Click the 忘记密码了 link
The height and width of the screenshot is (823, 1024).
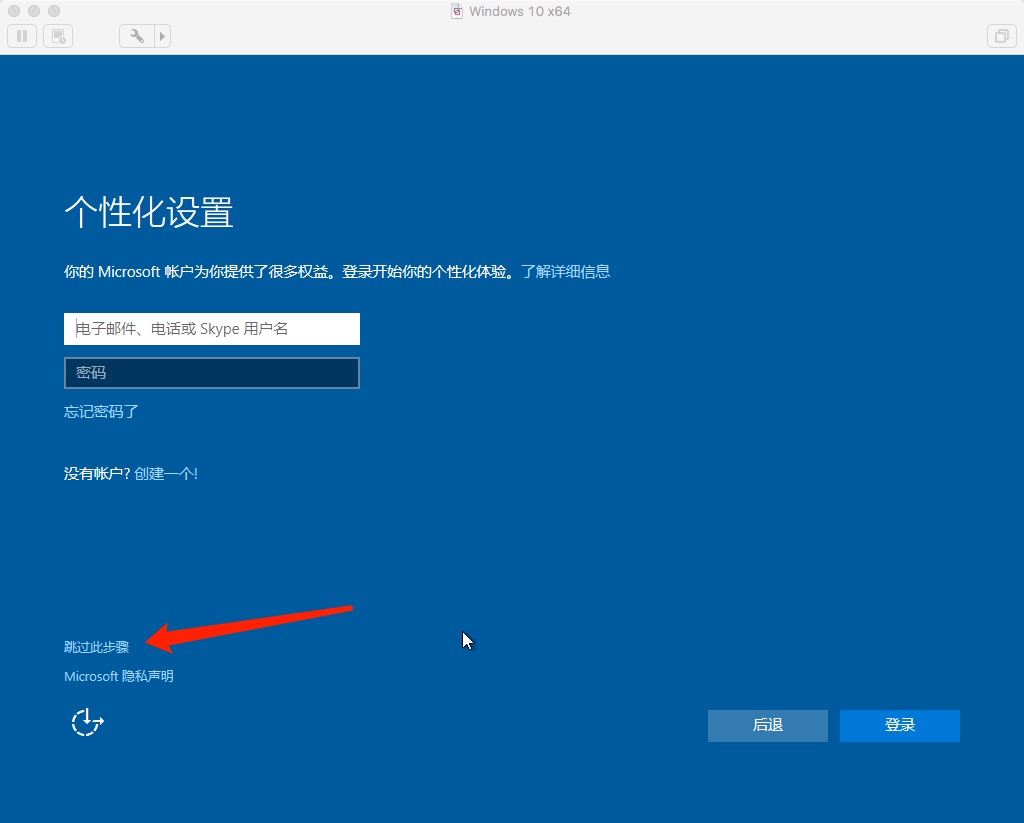point(101,412)
